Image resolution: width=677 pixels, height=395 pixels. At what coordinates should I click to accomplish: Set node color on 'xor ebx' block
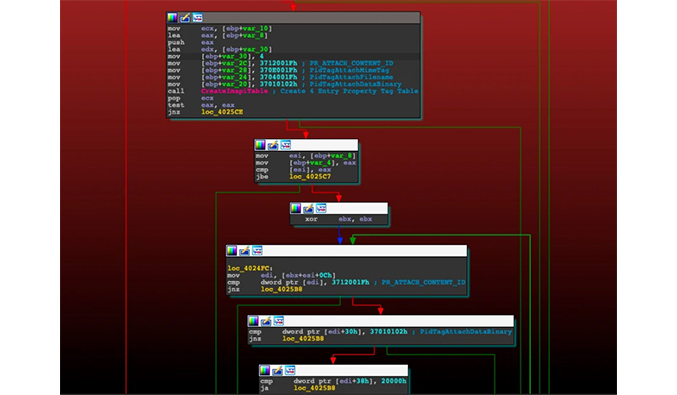click(296, 209)
